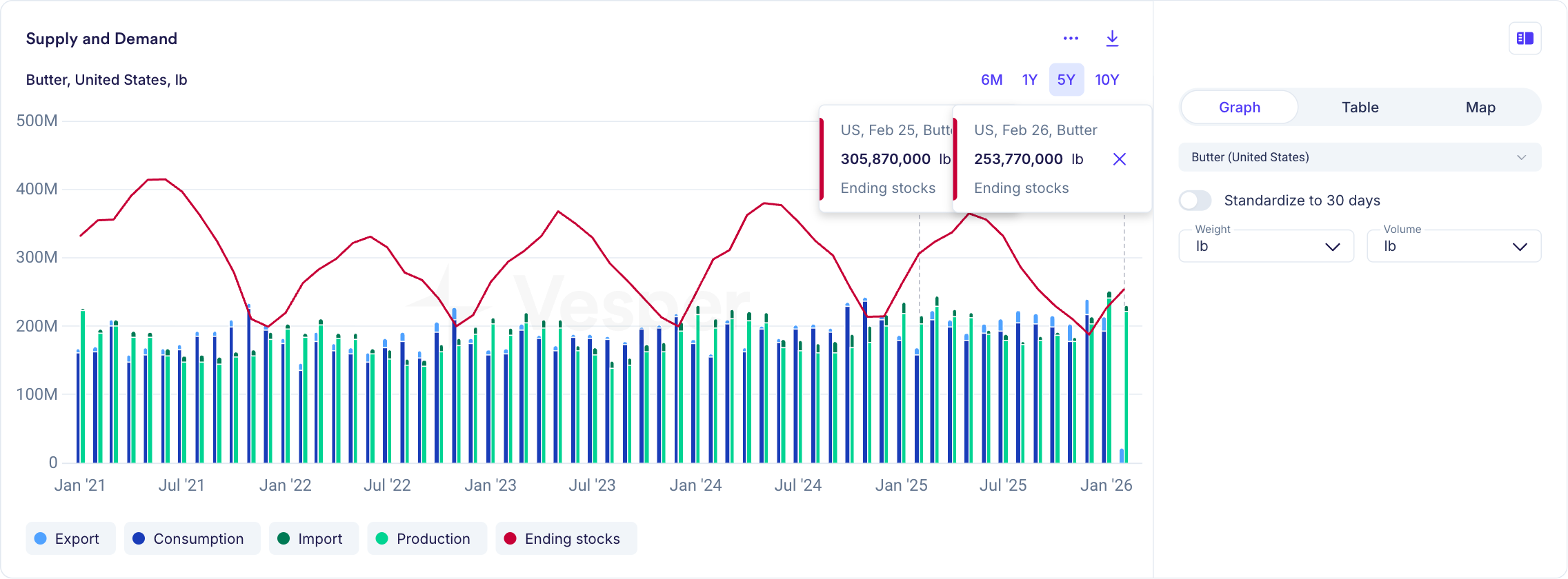
Task: Close the Feb 26 tooltip with X
Action: pyautogui.click(x=1119, y=159)
